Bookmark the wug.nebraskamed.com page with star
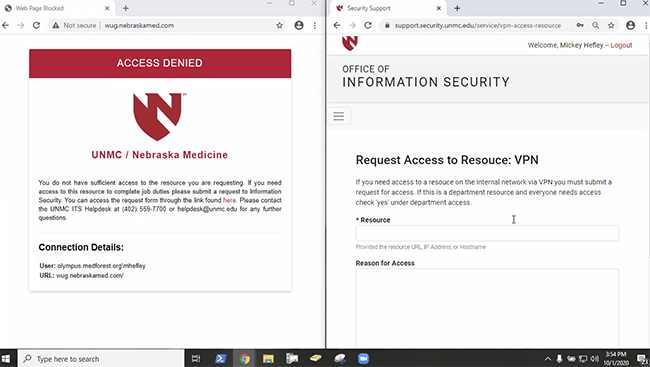The image size is (650, 367). click(279, 25)
